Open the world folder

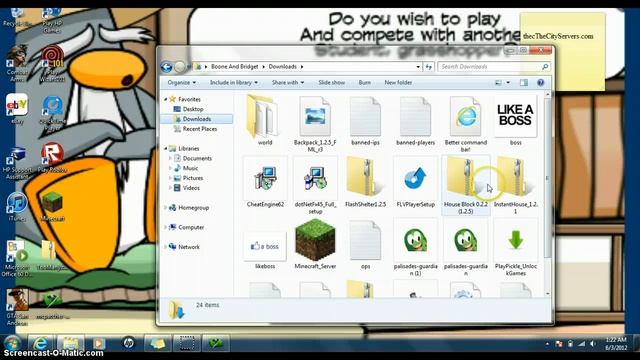264,120
